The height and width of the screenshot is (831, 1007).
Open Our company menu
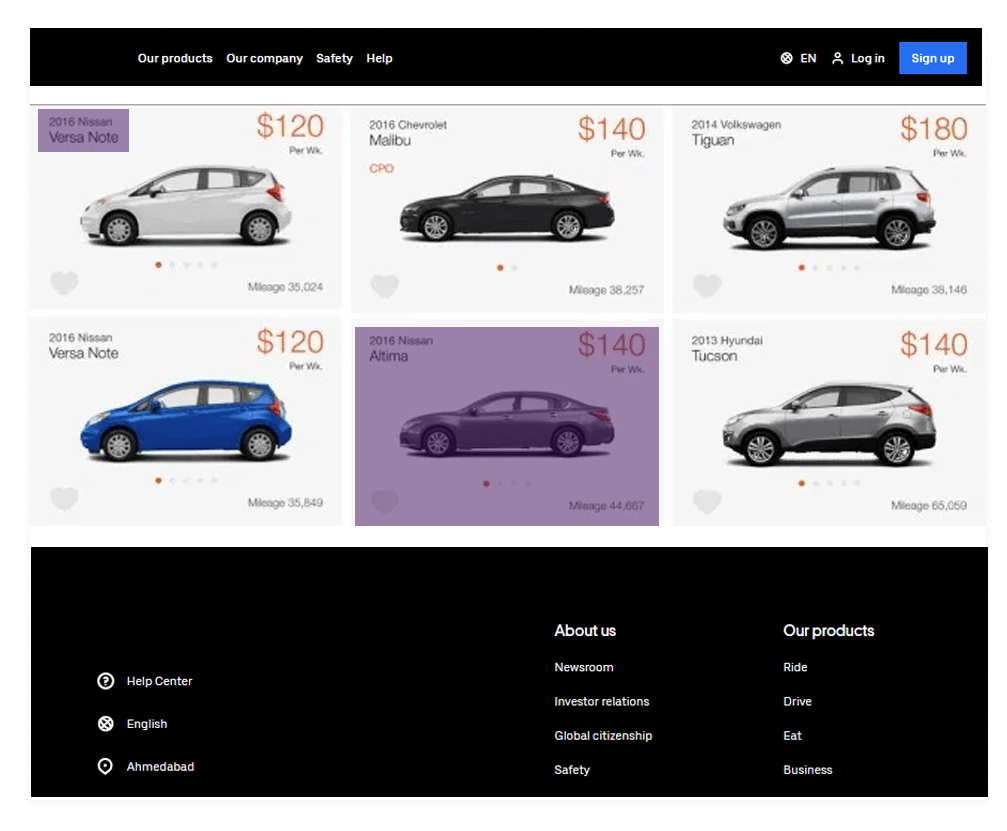264,58
